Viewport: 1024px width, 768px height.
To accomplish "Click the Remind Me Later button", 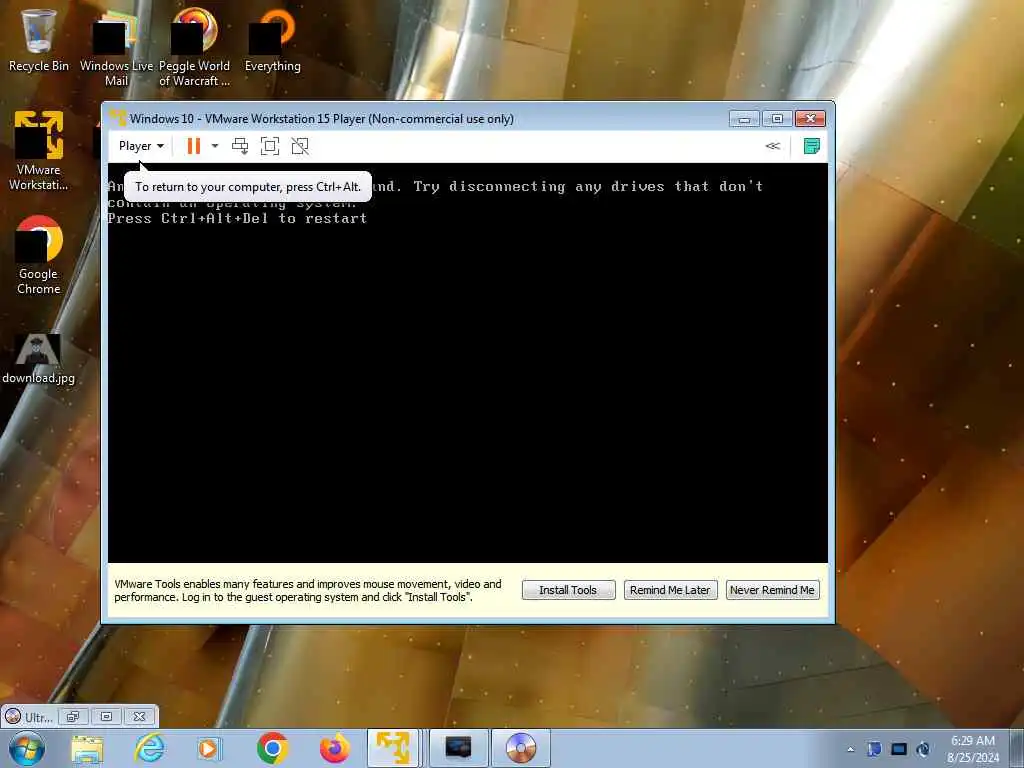I will [670, 590].
